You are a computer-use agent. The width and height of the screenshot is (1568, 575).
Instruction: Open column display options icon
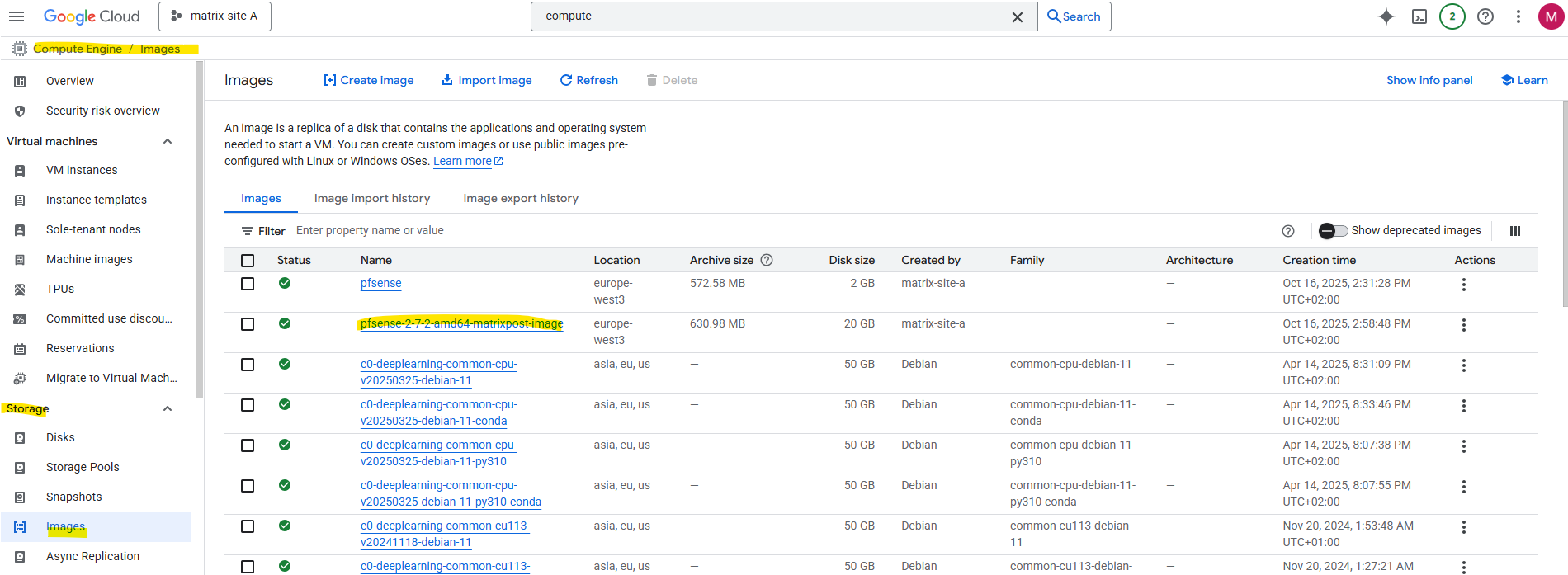pyautogui.click(x=1515, y=231)
